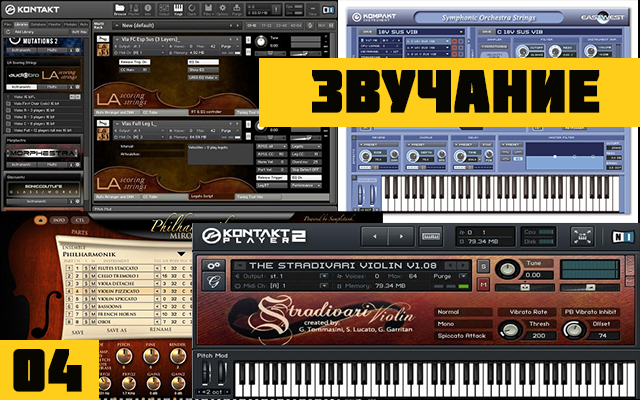Open the CTL tab in Philharmonik
Viewport: 640px width, 400px height.
pos(79,220)
